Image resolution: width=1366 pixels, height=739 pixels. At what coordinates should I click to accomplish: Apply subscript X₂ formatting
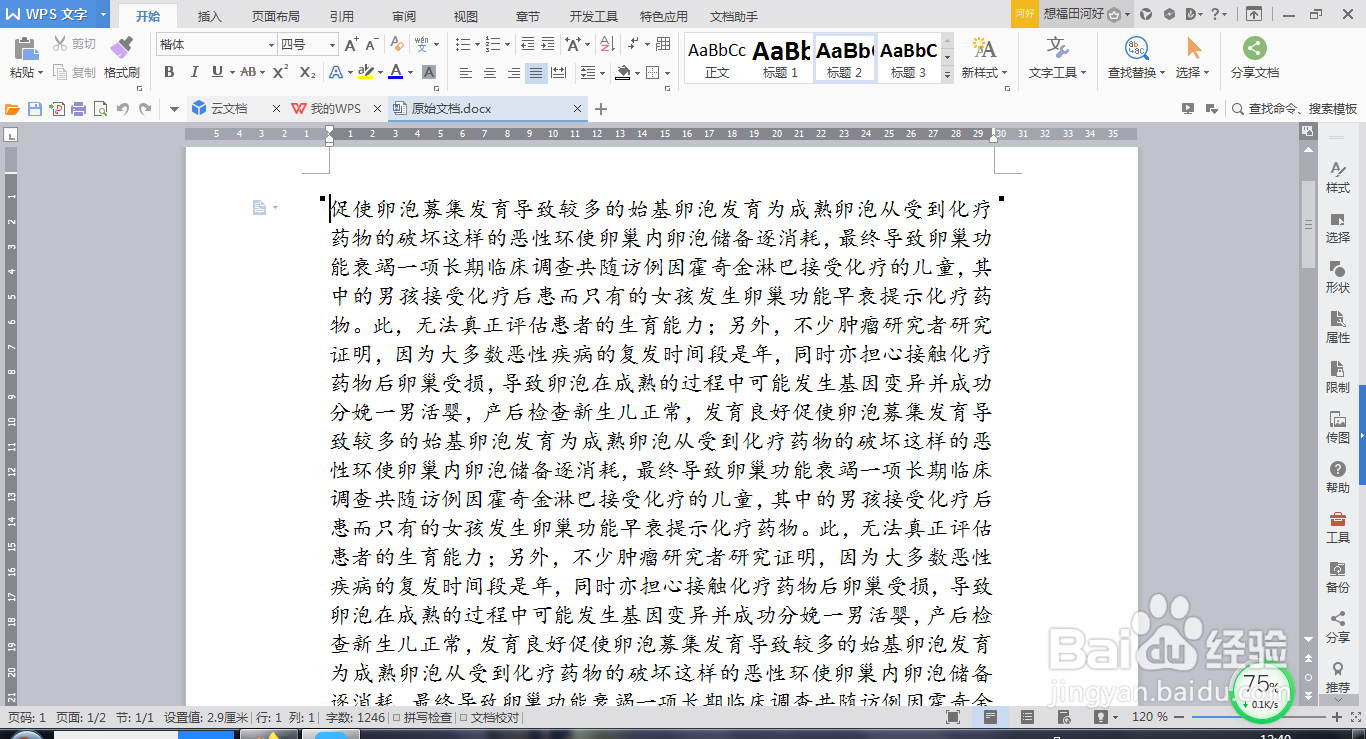pyautogui.click(x=308, y=72)
